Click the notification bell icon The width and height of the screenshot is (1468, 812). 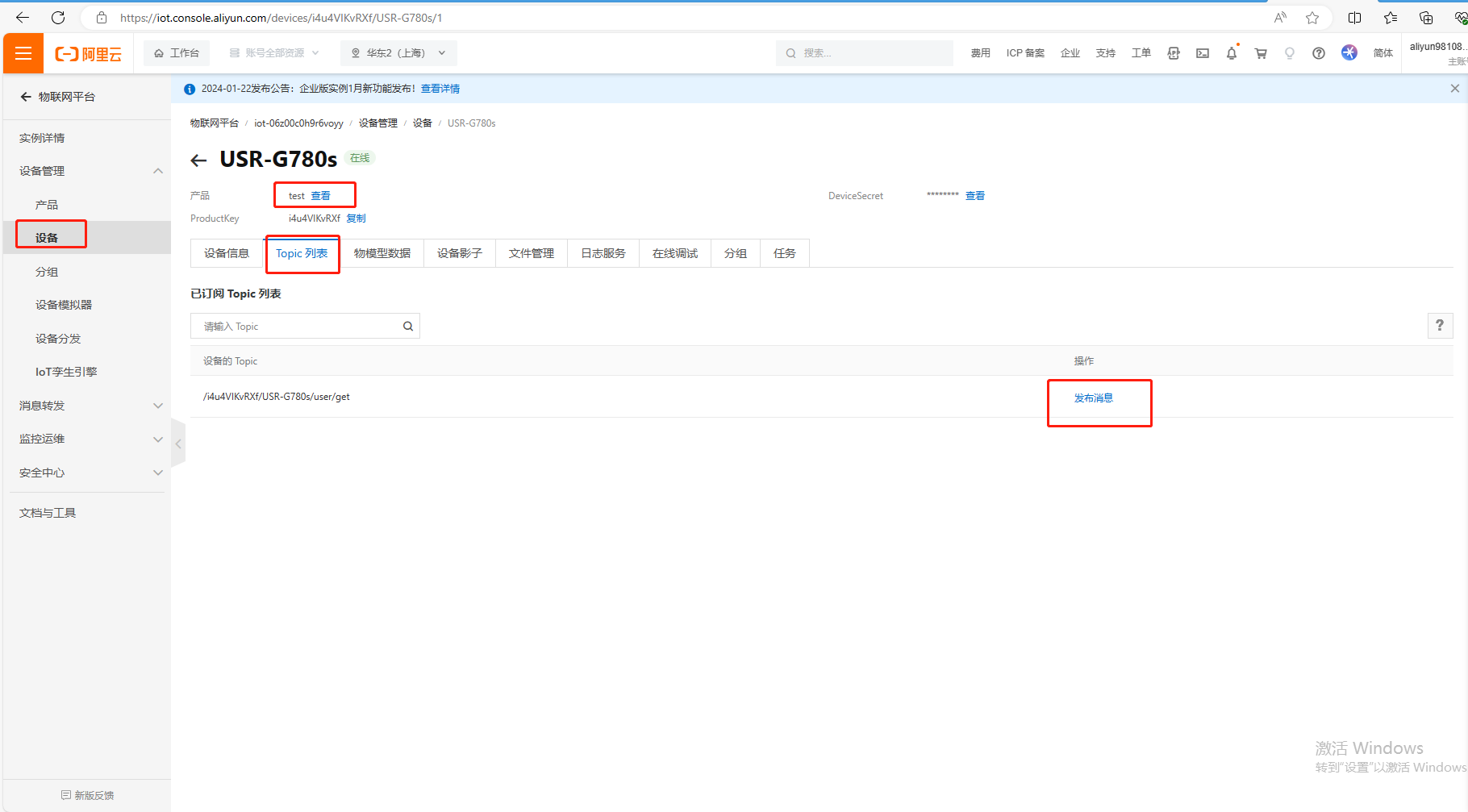click(1231, 53)
